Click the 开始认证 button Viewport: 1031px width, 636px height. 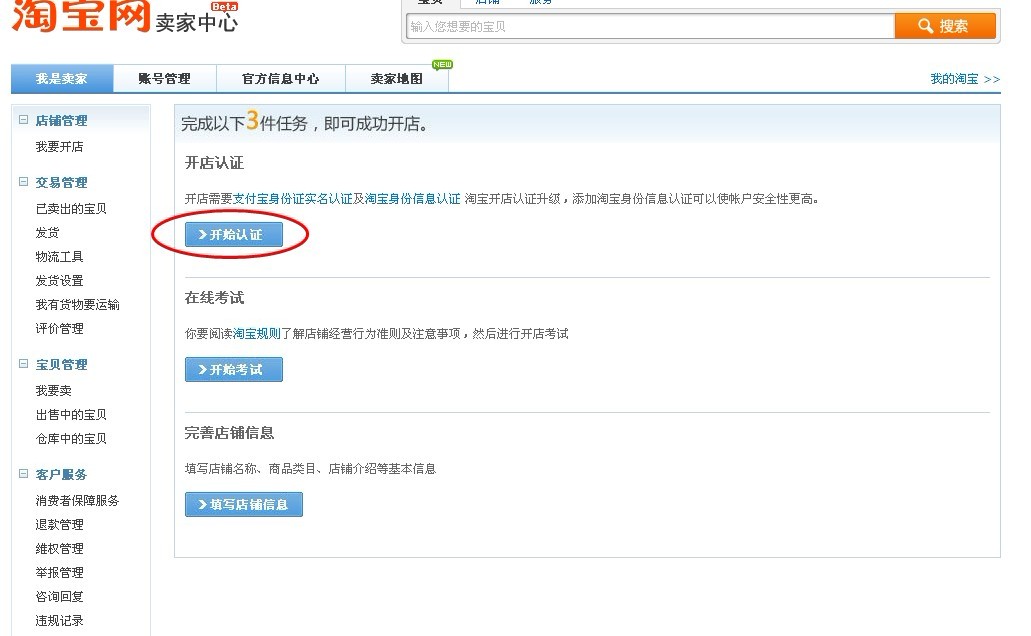235,233
